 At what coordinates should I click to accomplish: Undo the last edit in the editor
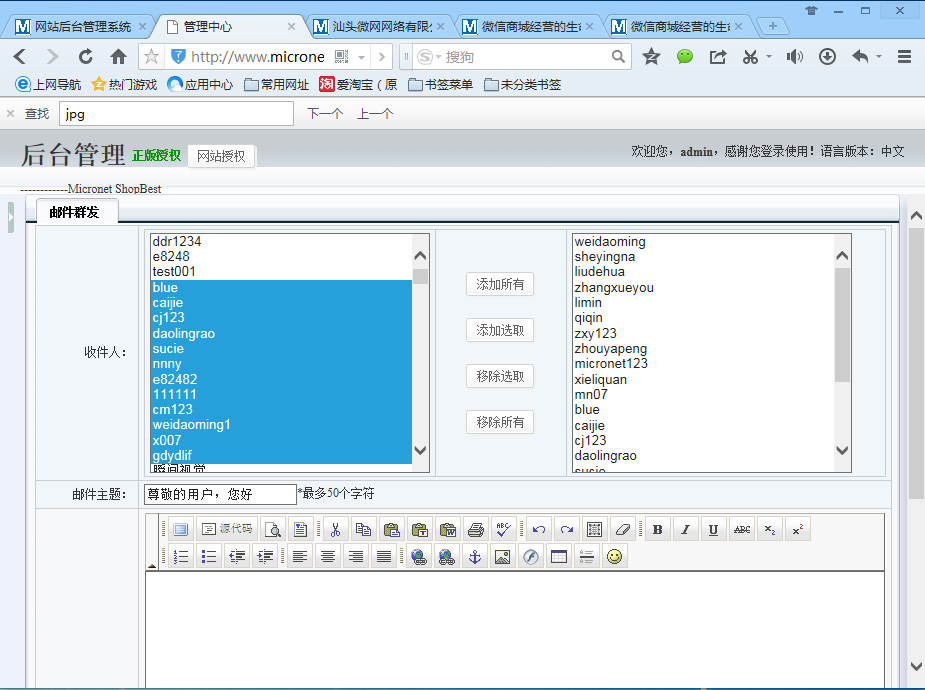click(539, 529)
